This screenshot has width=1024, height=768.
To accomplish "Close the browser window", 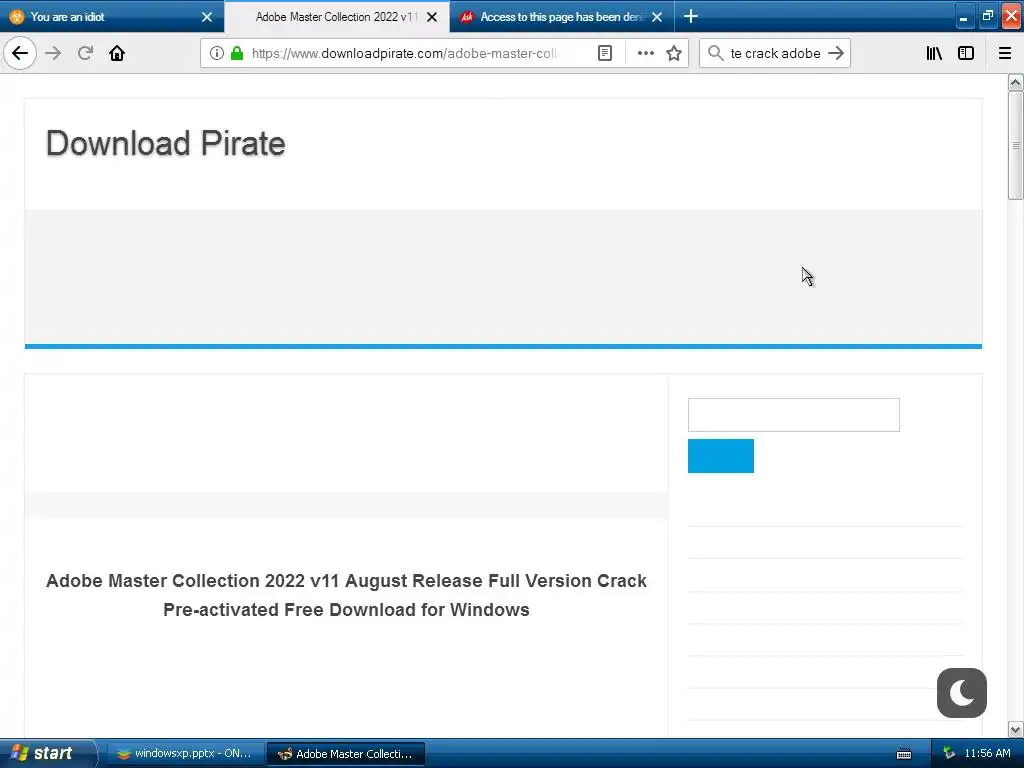I will [1012, 17].
